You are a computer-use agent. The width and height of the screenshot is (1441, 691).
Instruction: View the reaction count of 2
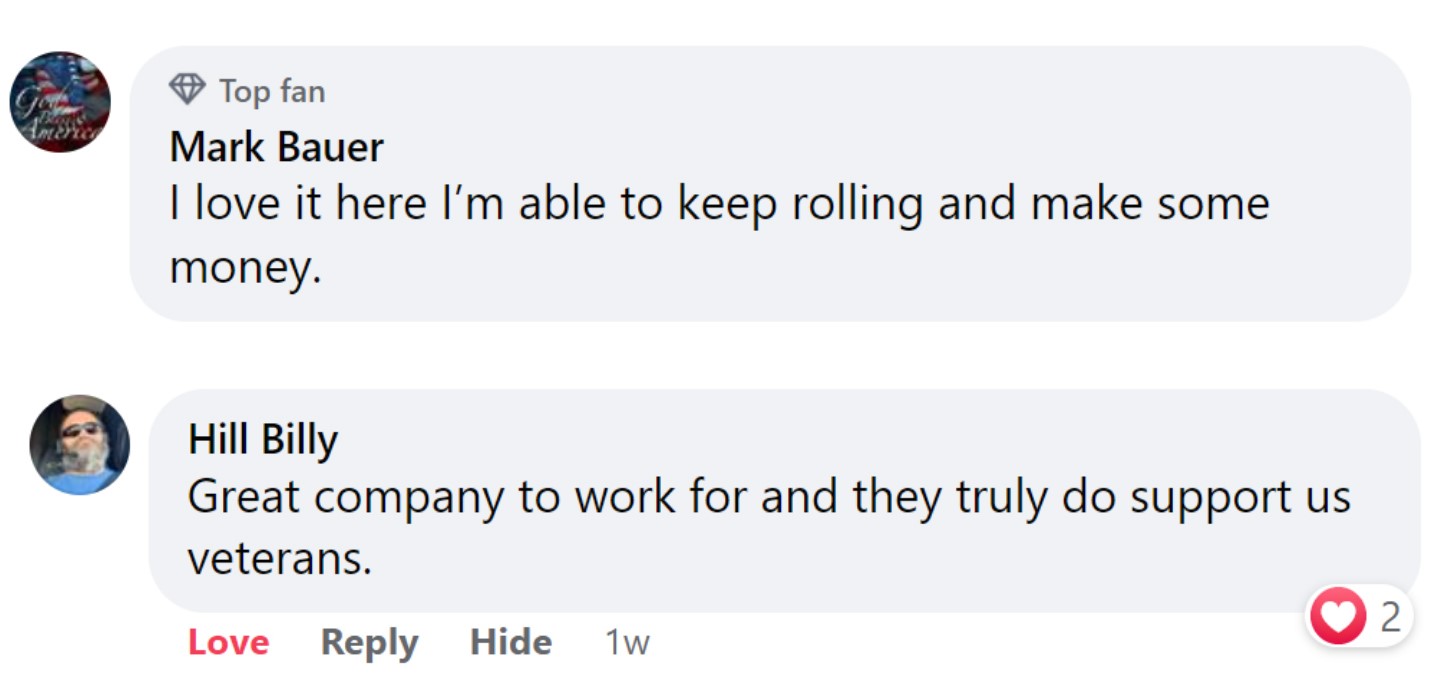coord(1390,618)
